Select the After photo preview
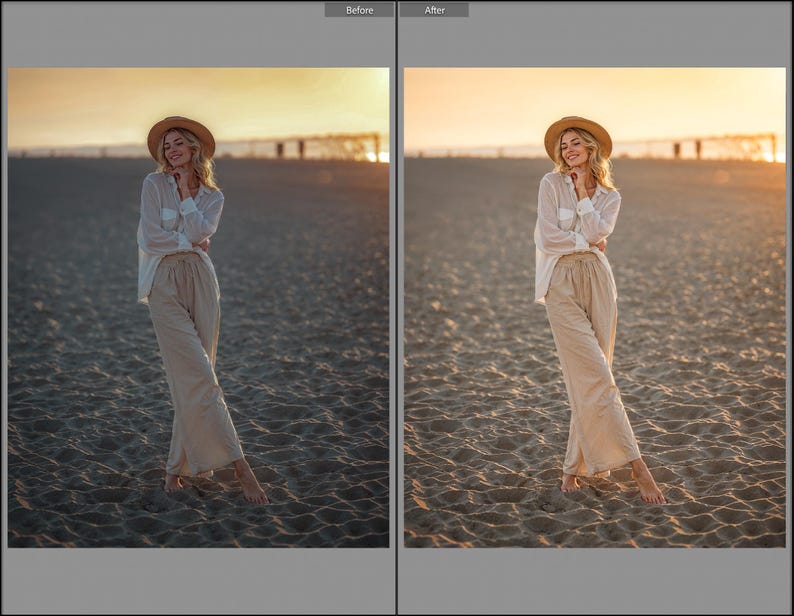The image size is (794, 616). [594, 307]
